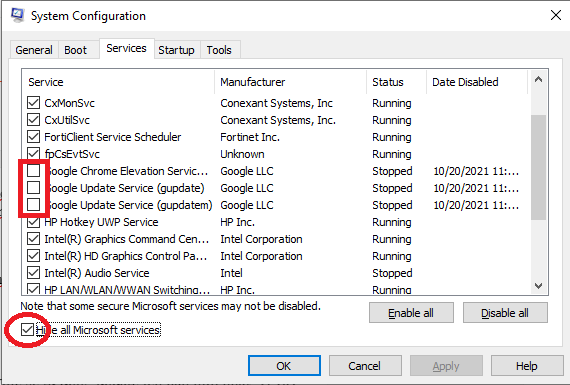Switch to the General tab
This screenshot has width=570, height=385.
click(x=34, y=50)
